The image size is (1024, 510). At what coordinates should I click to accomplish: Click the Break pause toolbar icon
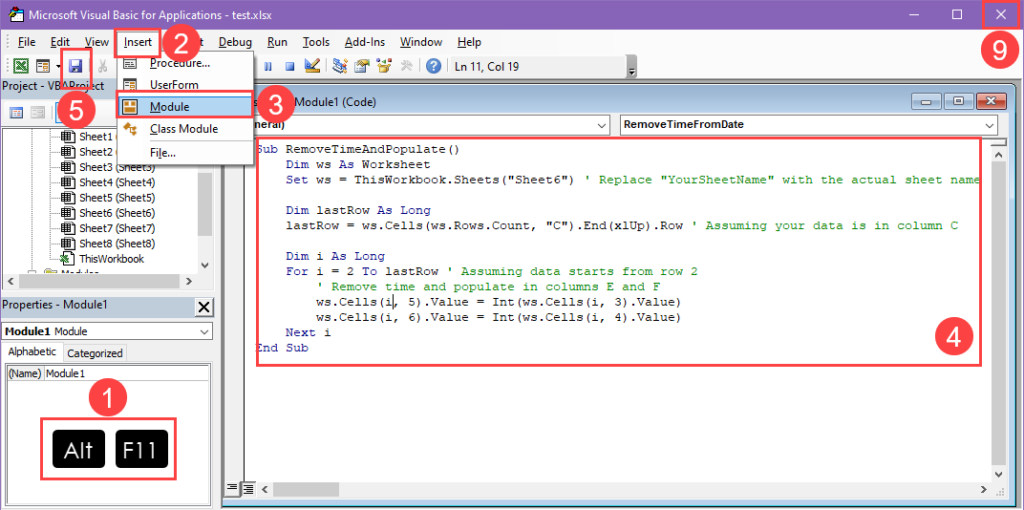(x=268, y=66)
